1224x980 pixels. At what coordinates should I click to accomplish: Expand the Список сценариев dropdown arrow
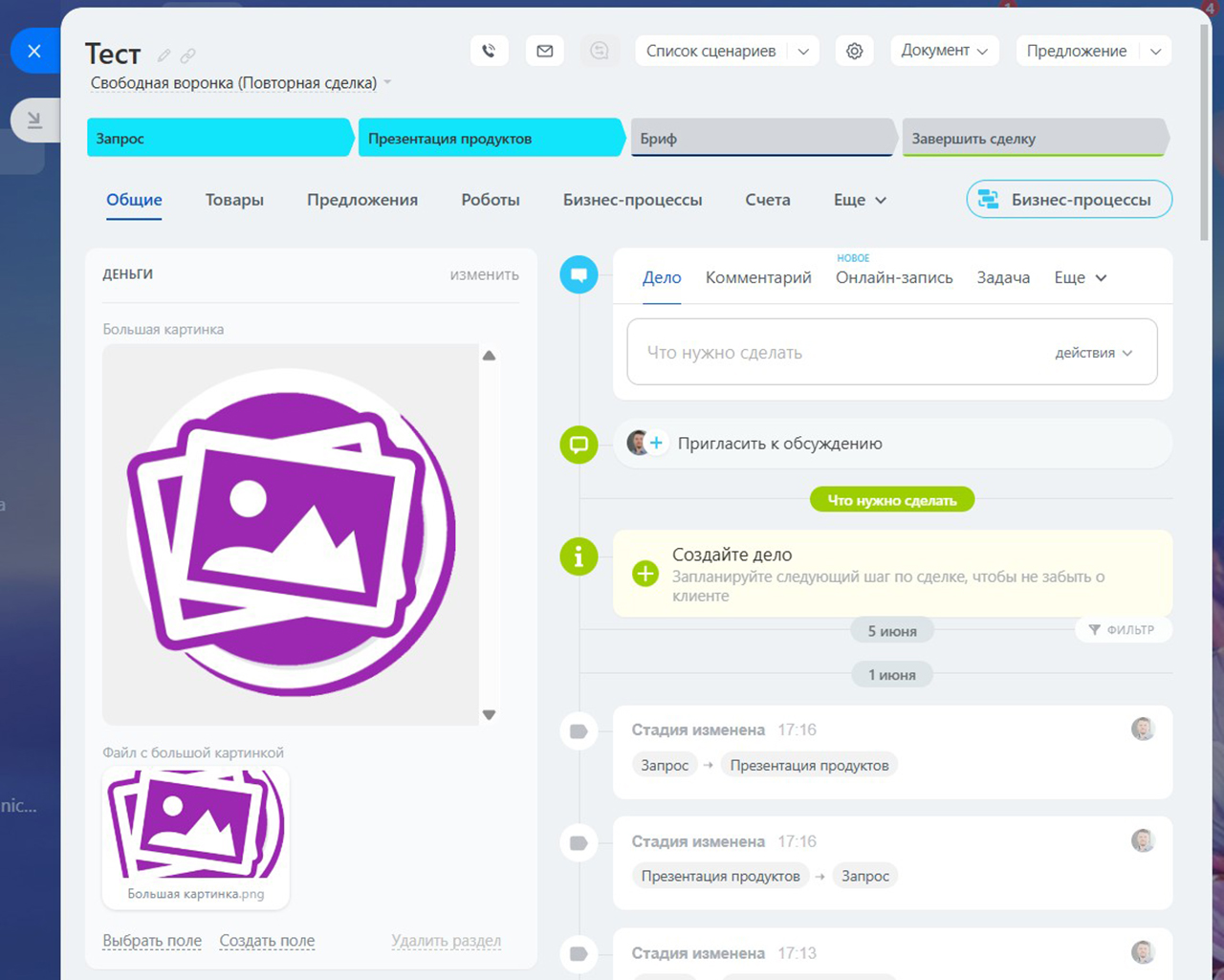[x=803, y=52]
